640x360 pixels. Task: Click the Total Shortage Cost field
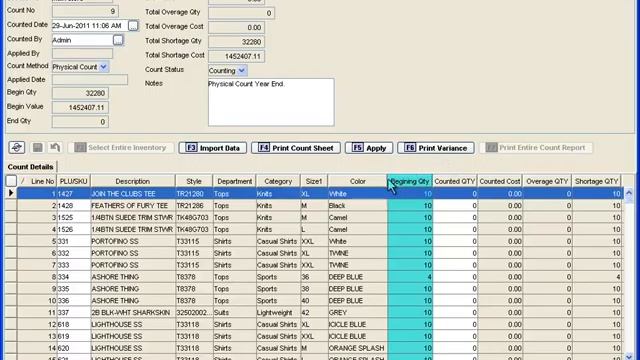236,56
